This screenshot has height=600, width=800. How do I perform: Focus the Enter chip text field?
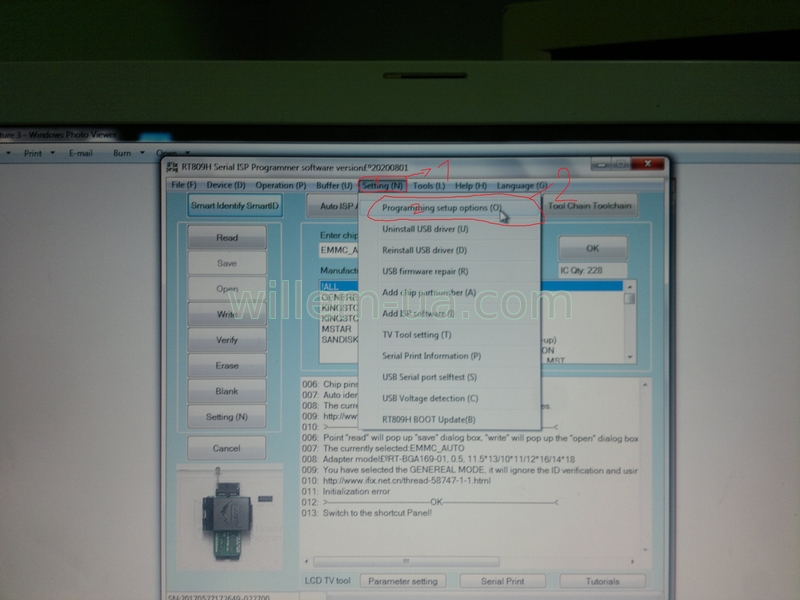click(x=339, y=250)
